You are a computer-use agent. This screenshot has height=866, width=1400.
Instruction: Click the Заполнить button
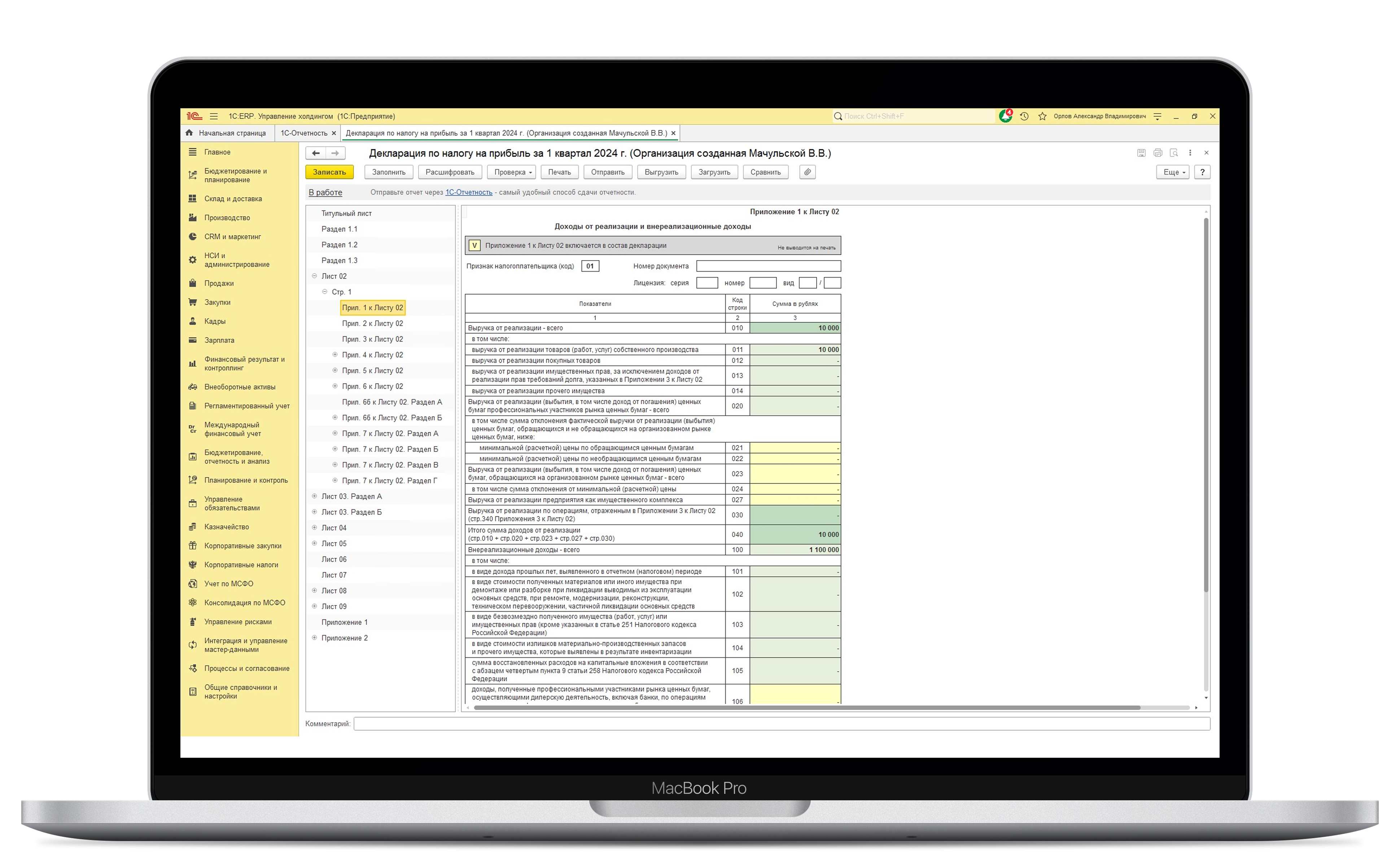click(388, 172)
